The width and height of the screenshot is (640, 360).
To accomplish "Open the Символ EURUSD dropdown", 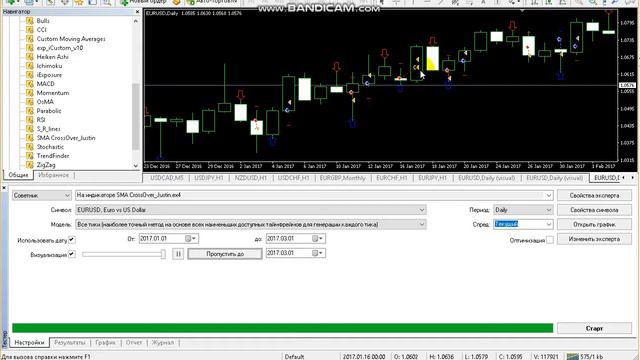I will (251, 210).
